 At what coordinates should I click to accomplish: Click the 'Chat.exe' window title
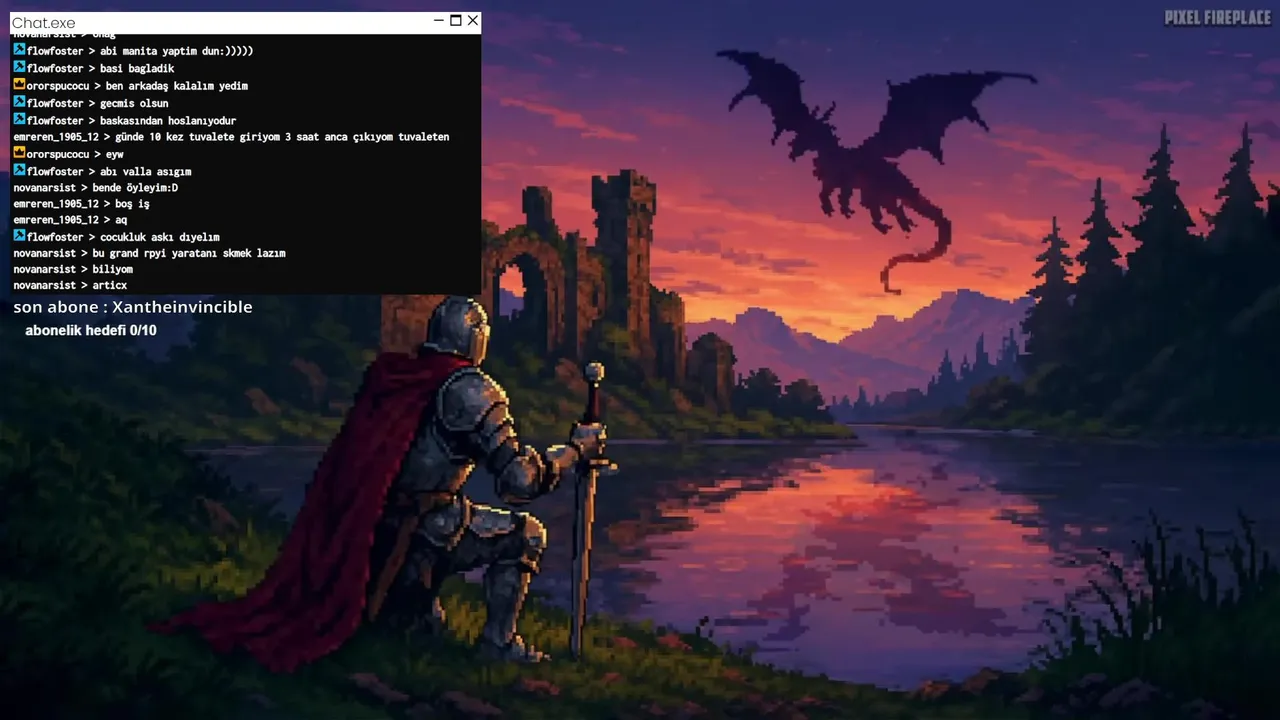[x=43, y=23]
